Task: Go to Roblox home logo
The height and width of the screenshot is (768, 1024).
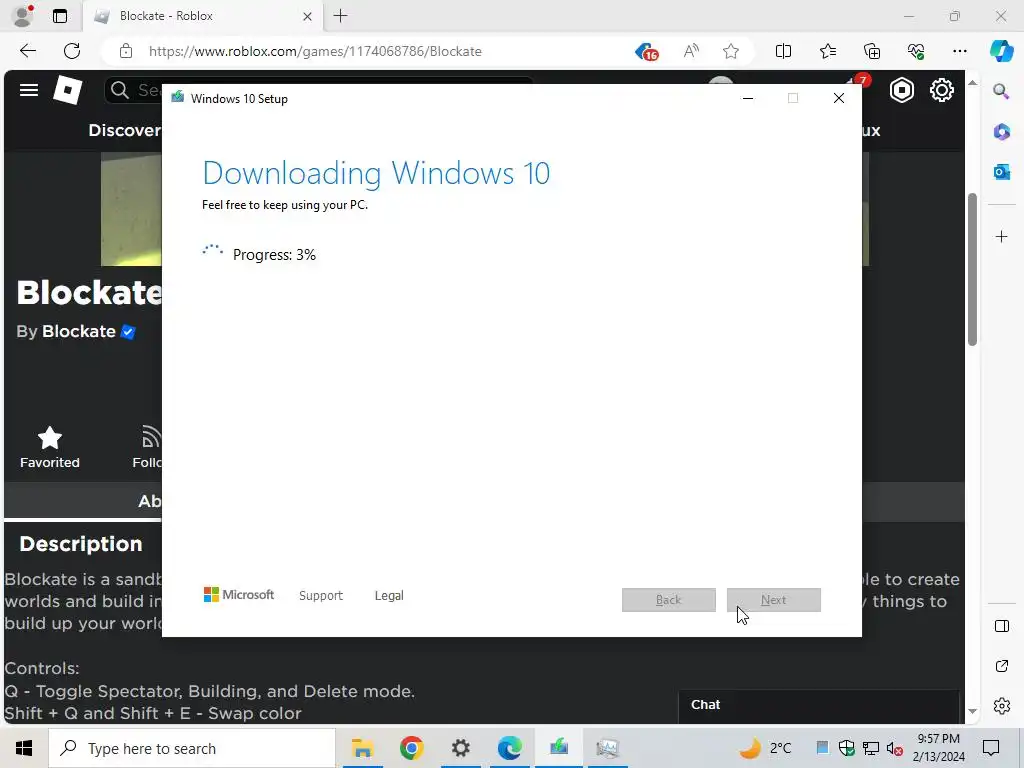Action: click(67, 90)
